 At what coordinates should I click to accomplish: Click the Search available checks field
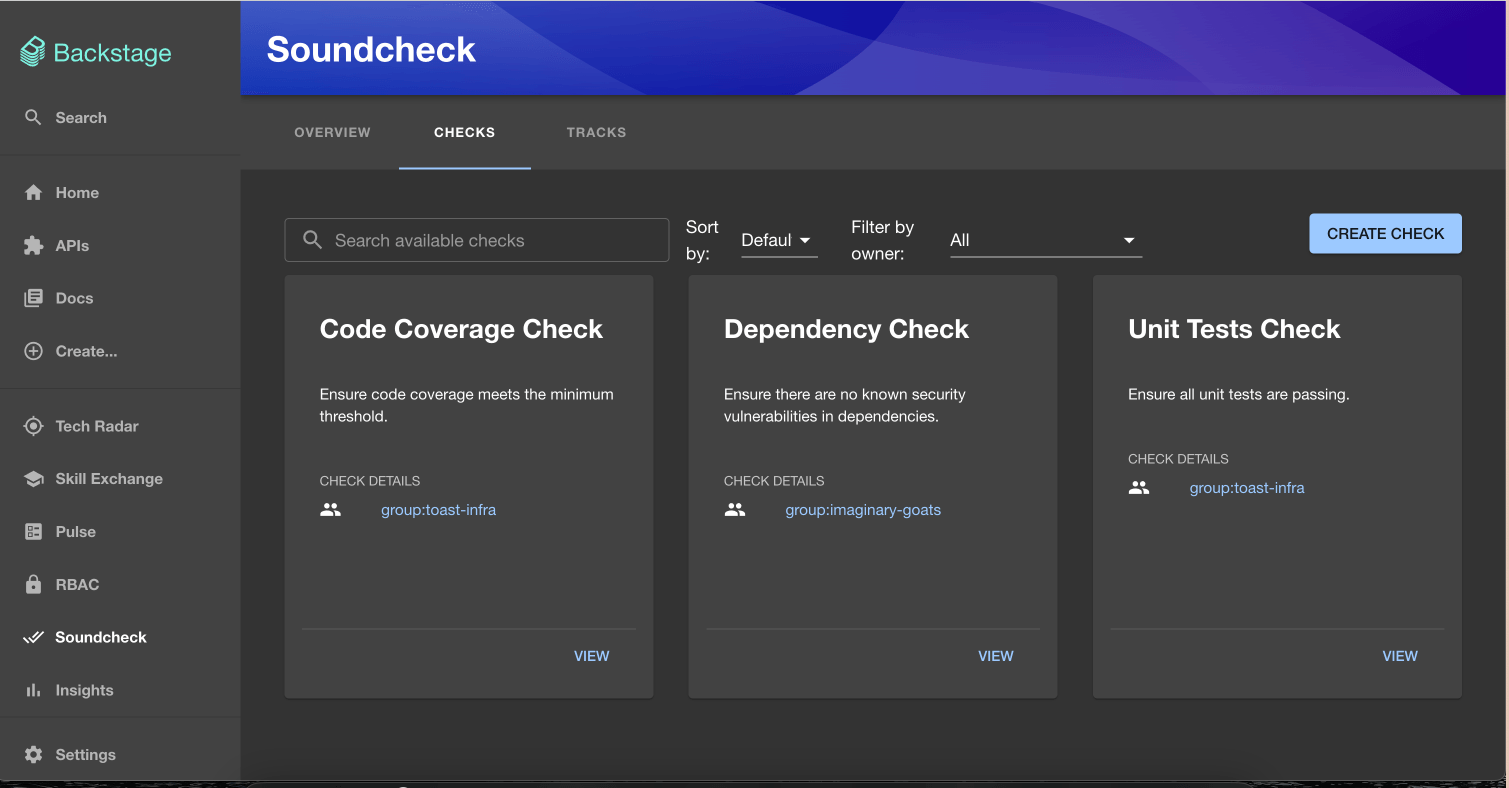pos(477,240)
